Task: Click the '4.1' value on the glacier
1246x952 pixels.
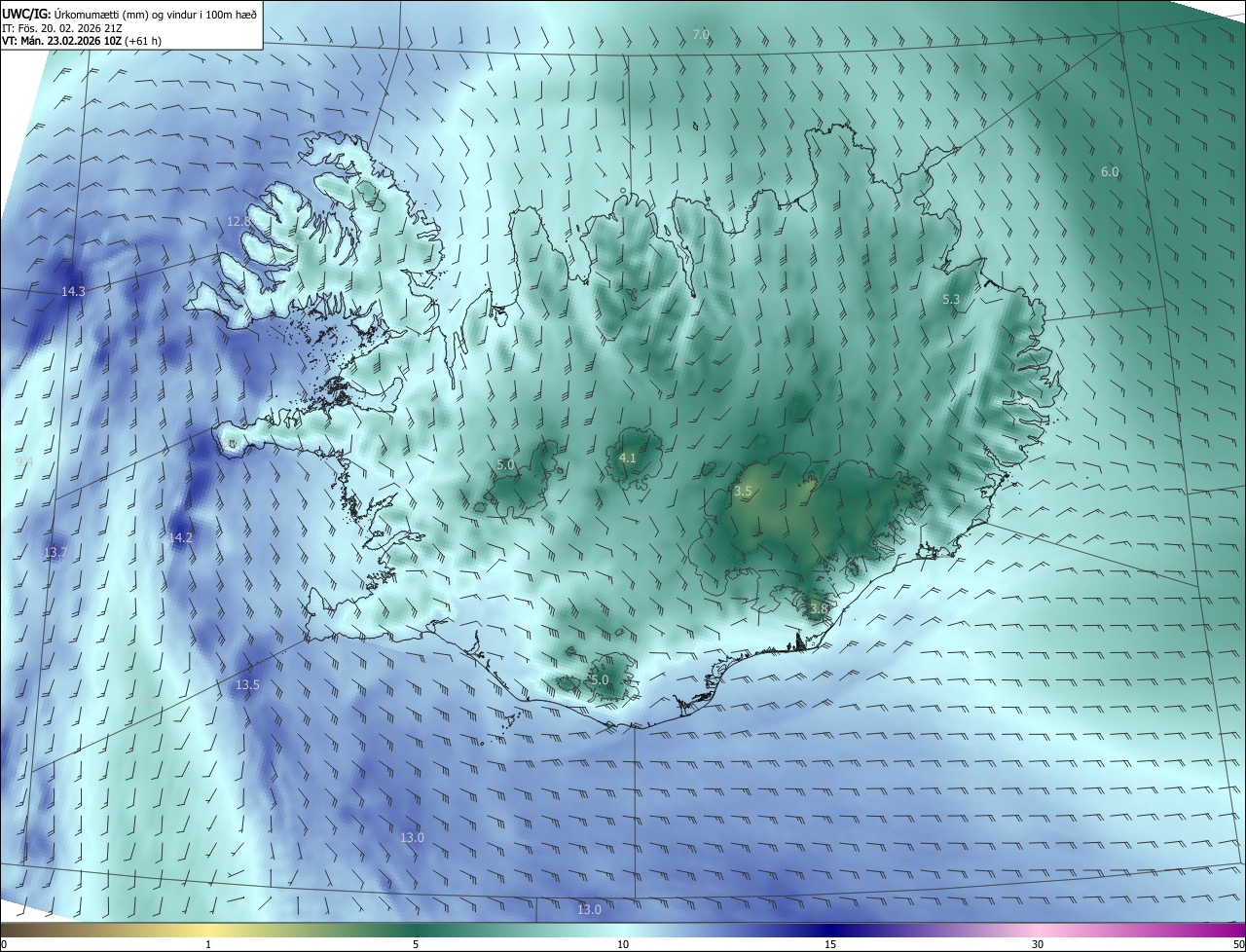Action: [x=628, y=458]
